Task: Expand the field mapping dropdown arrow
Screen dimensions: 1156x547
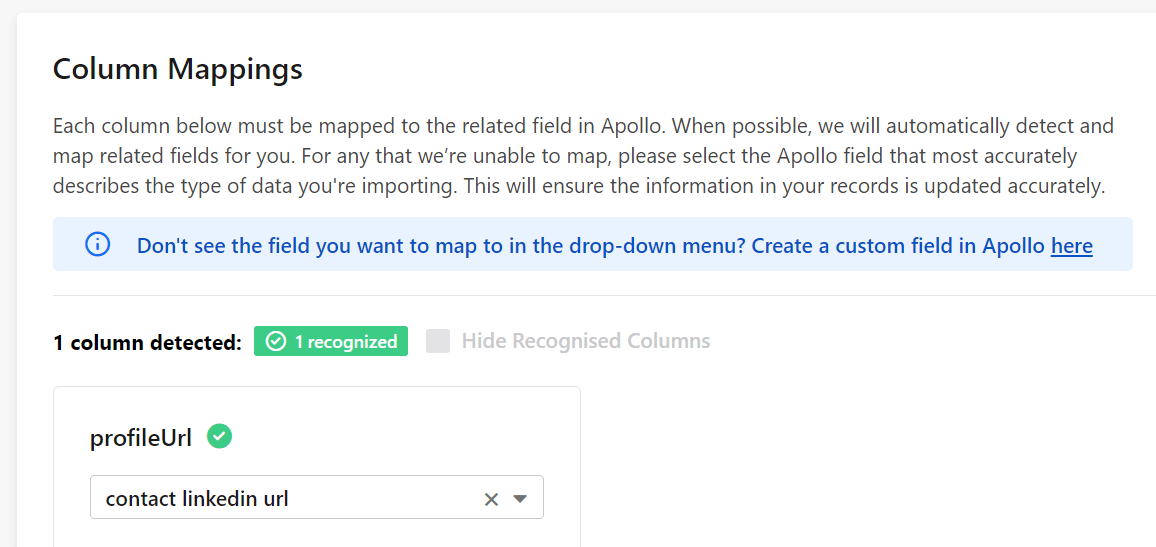Action: (520, 499)
